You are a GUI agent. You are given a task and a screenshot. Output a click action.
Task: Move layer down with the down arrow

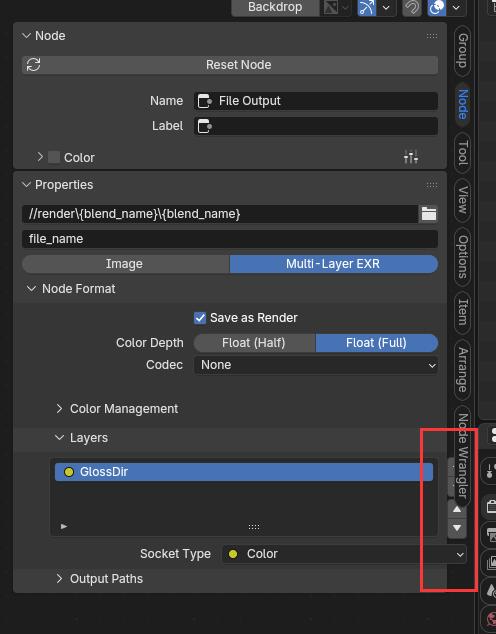457,528
